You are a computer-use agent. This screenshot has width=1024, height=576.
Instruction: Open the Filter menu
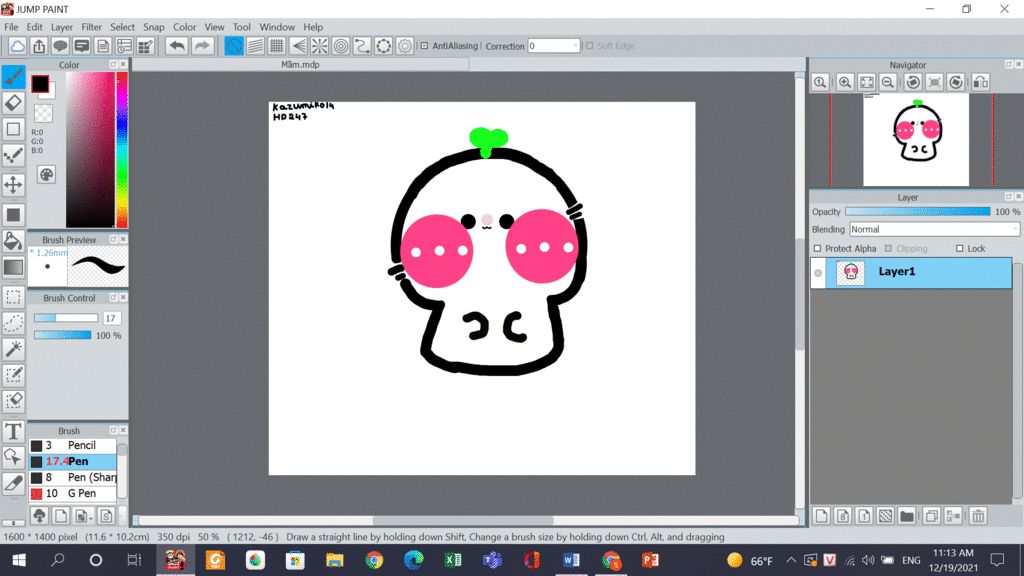[x=91, y=27]
